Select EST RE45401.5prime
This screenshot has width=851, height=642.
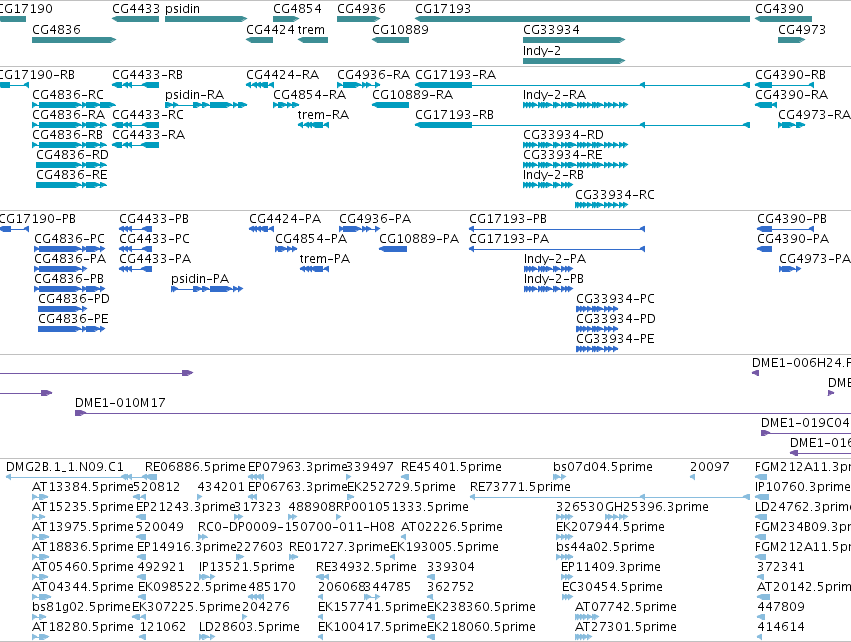click(x=452, y=467)
